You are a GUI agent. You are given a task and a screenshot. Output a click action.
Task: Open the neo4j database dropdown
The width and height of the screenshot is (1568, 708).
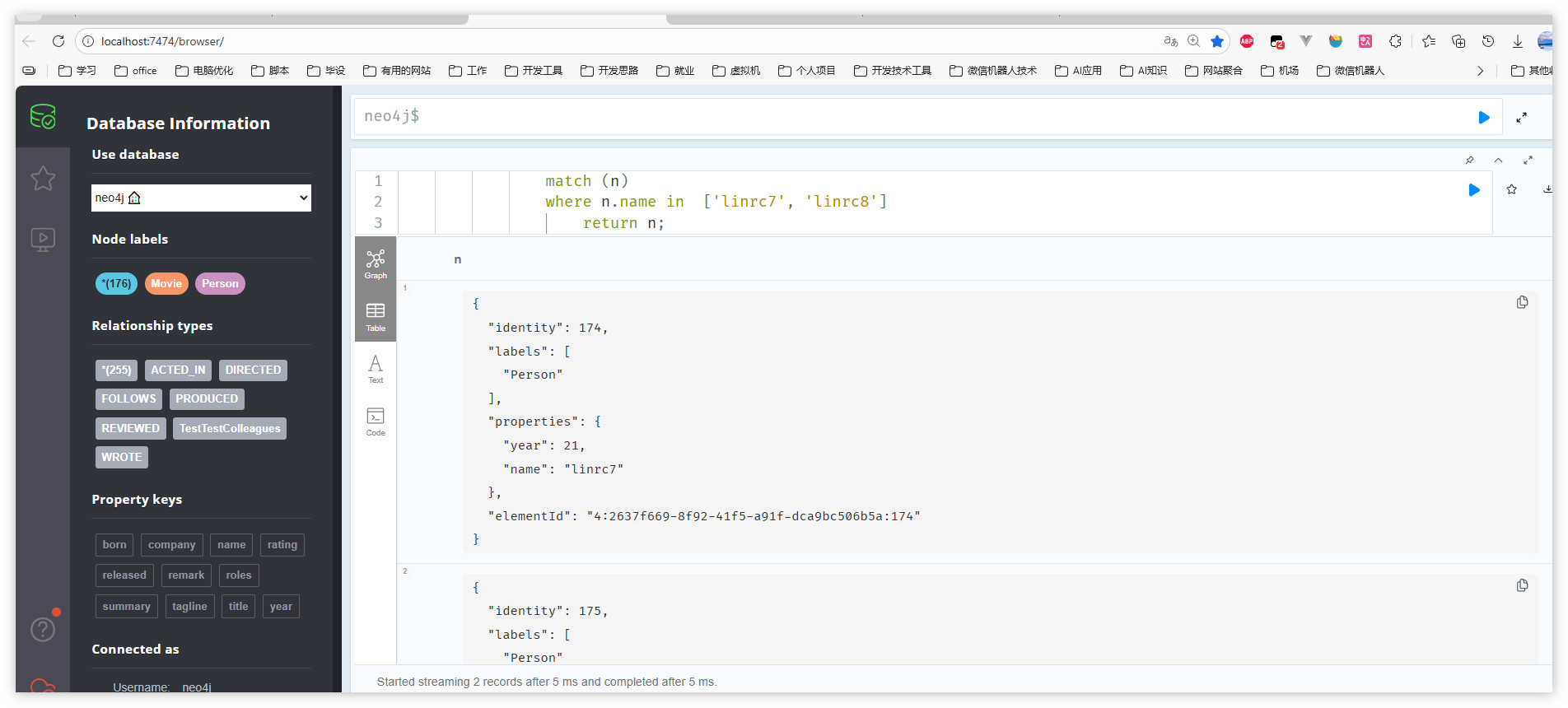point(201,198)
